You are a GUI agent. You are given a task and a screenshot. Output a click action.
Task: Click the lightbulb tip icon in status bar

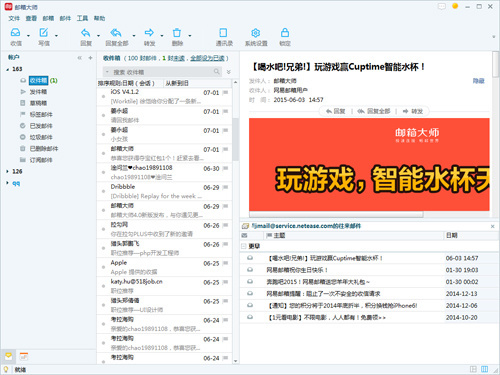[x=5, y=369]
